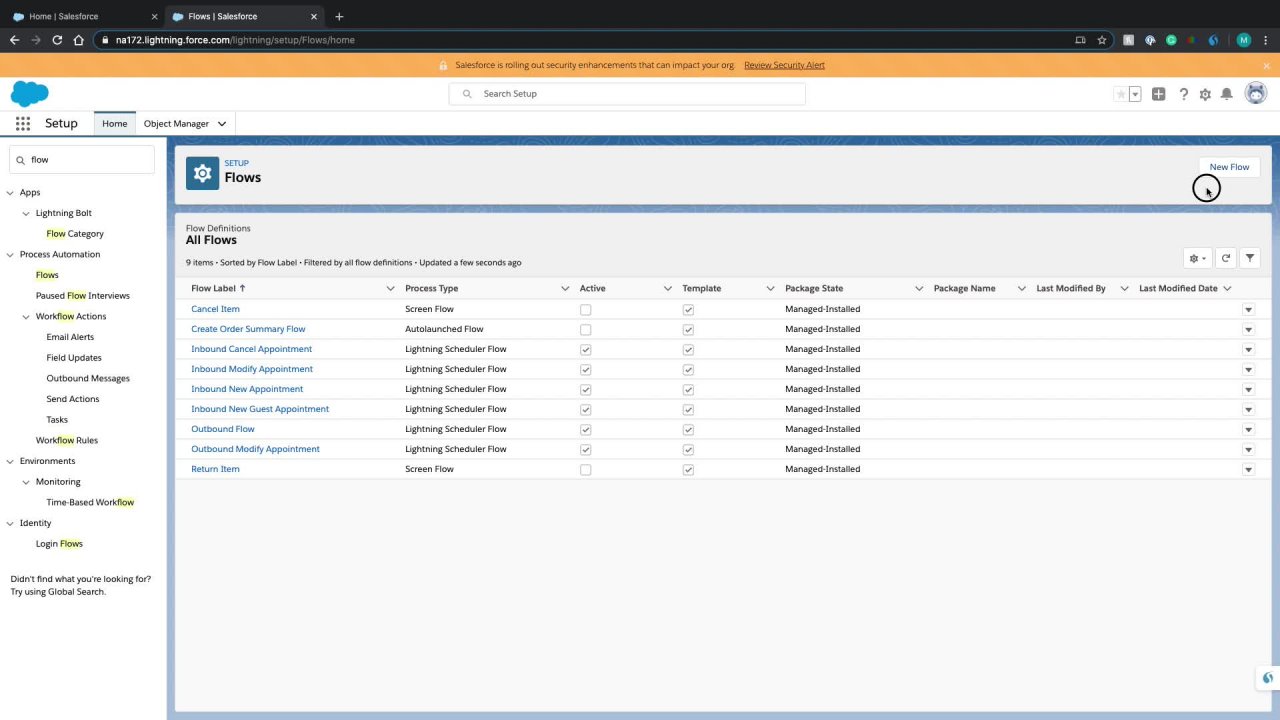Collapse the Process Automation section
The width and height of the screenshot is (1280, 720).
10,255
